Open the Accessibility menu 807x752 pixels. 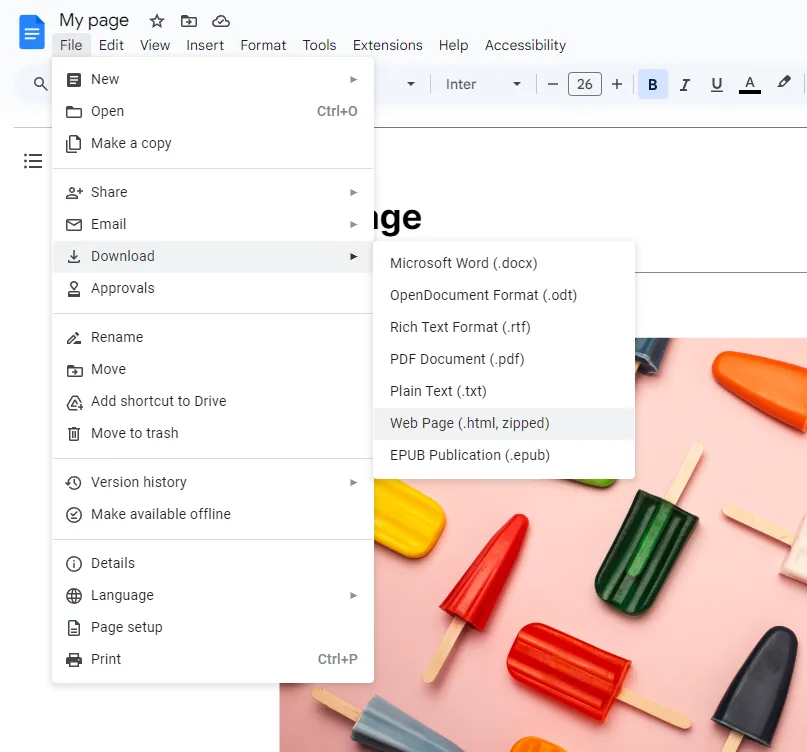tap(525, 45)
